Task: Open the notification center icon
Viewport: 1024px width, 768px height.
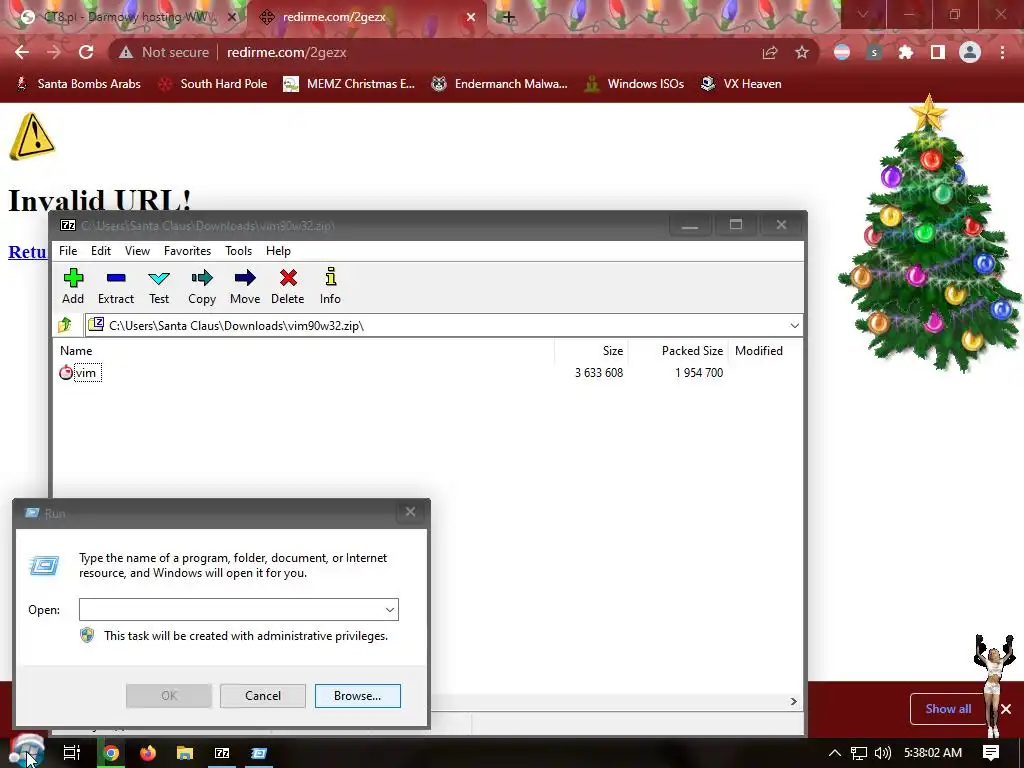Action: point(991,753)
